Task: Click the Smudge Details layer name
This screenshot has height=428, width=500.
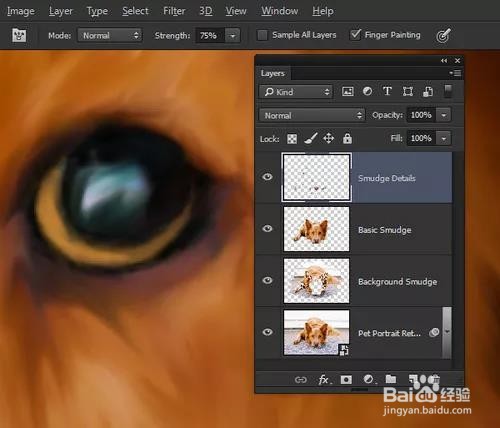Action: [x=387, y=178]
